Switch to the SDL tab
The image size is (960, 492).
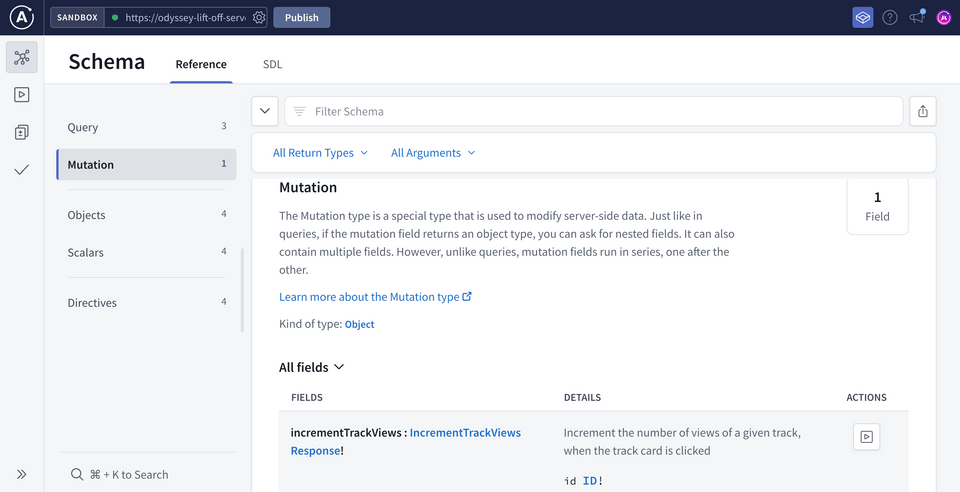pyautogui.click(x=272, y=64)
